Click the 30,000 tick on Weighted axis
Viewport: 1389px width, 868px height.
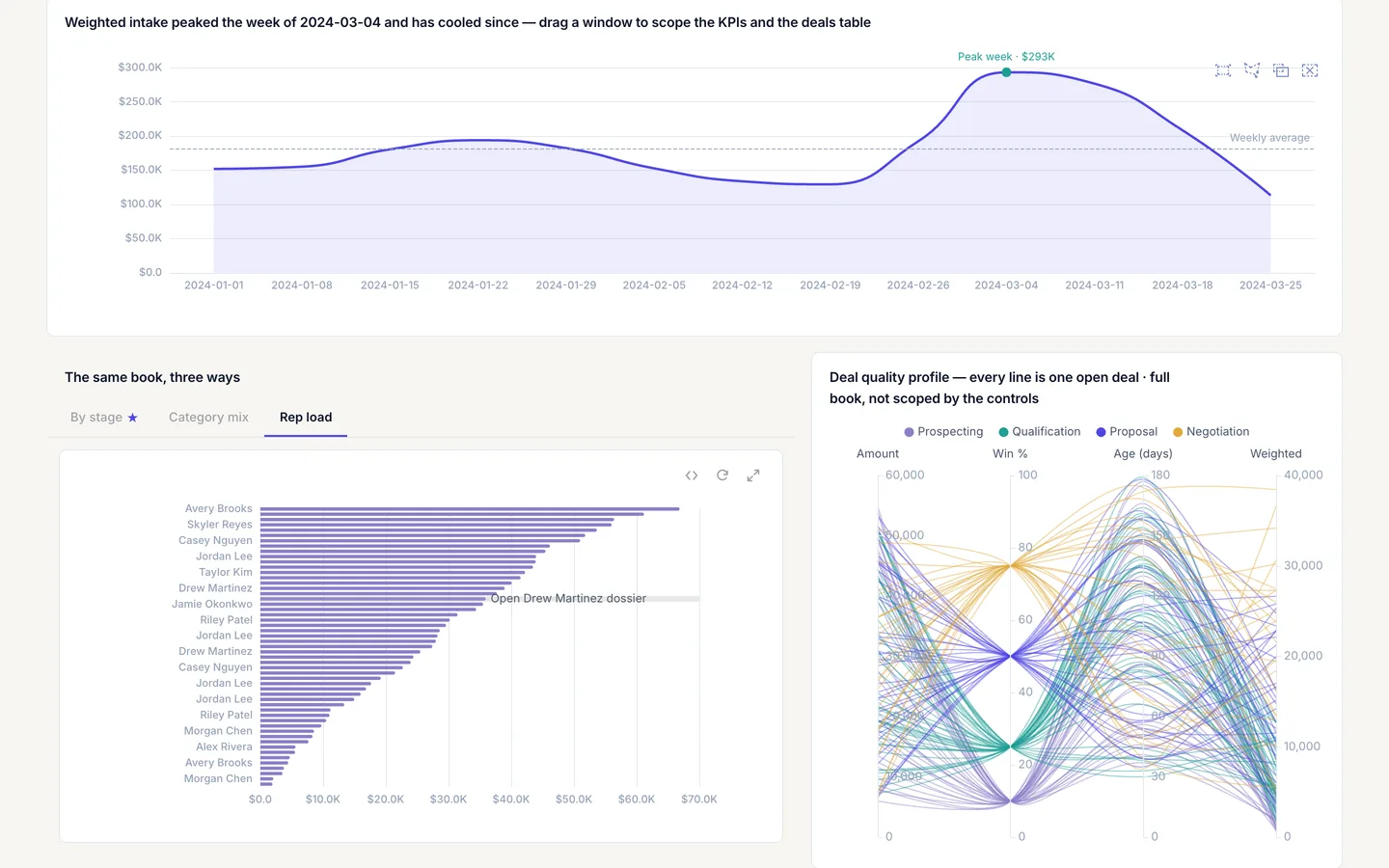point(1303,566)
